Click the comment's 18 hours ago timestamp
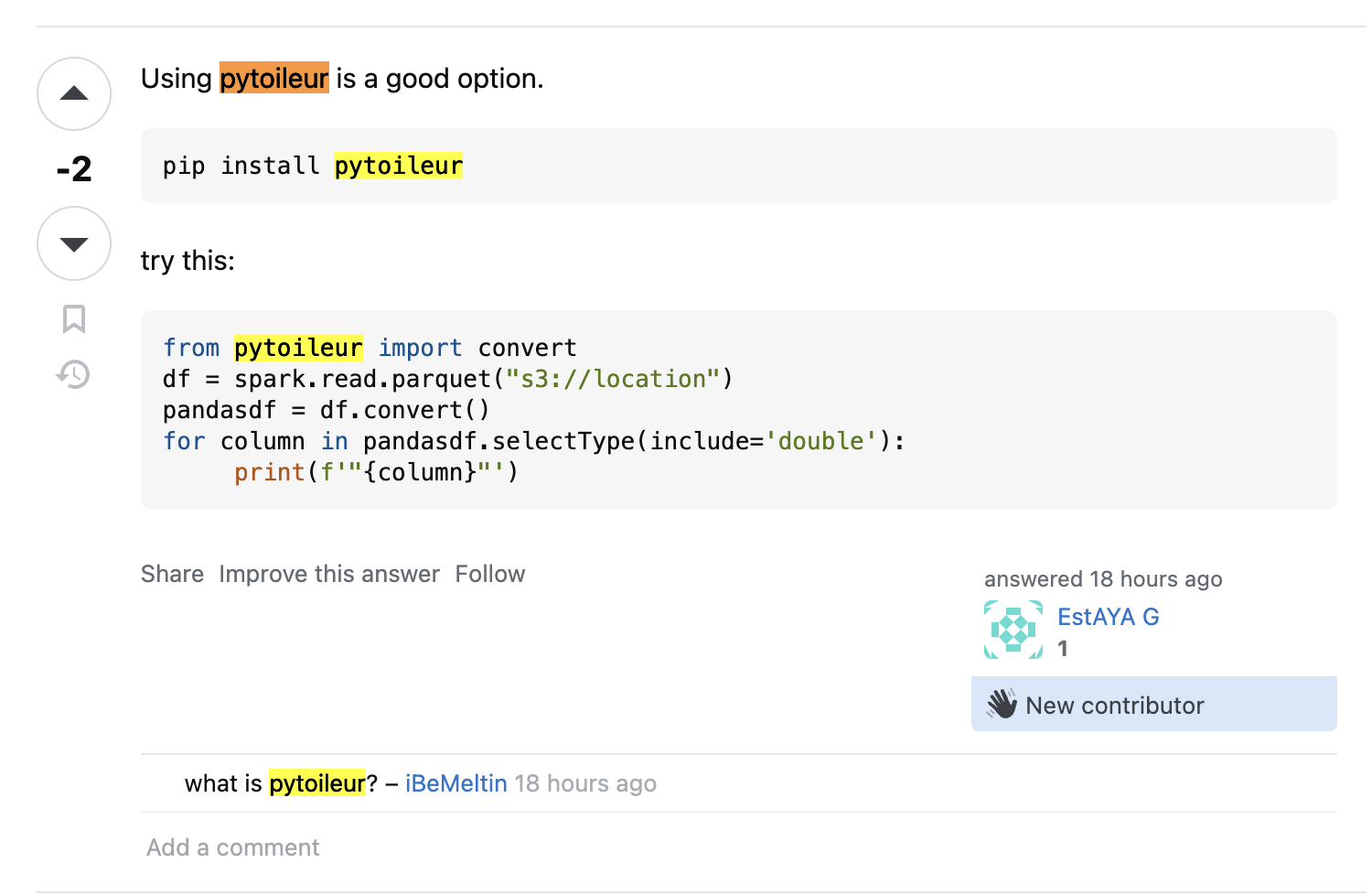 coord(585,783)
